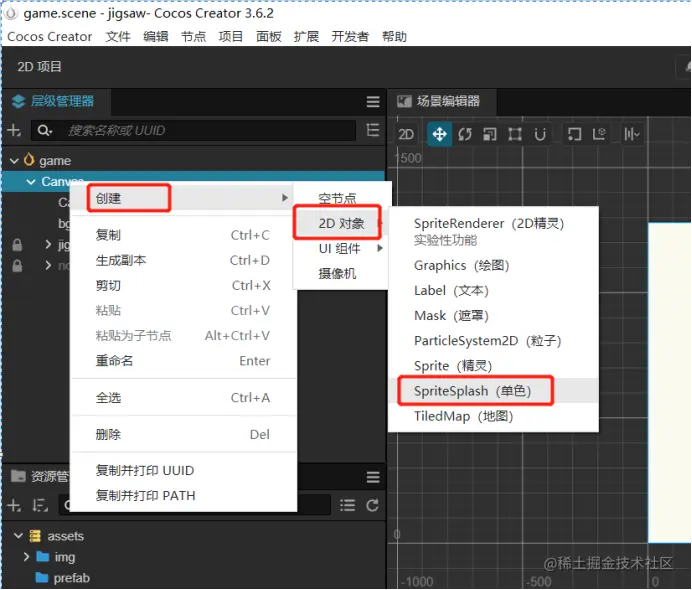Create a TiledMap (地图) object
This screenshot has height=590, width=692.
[493, 416]
